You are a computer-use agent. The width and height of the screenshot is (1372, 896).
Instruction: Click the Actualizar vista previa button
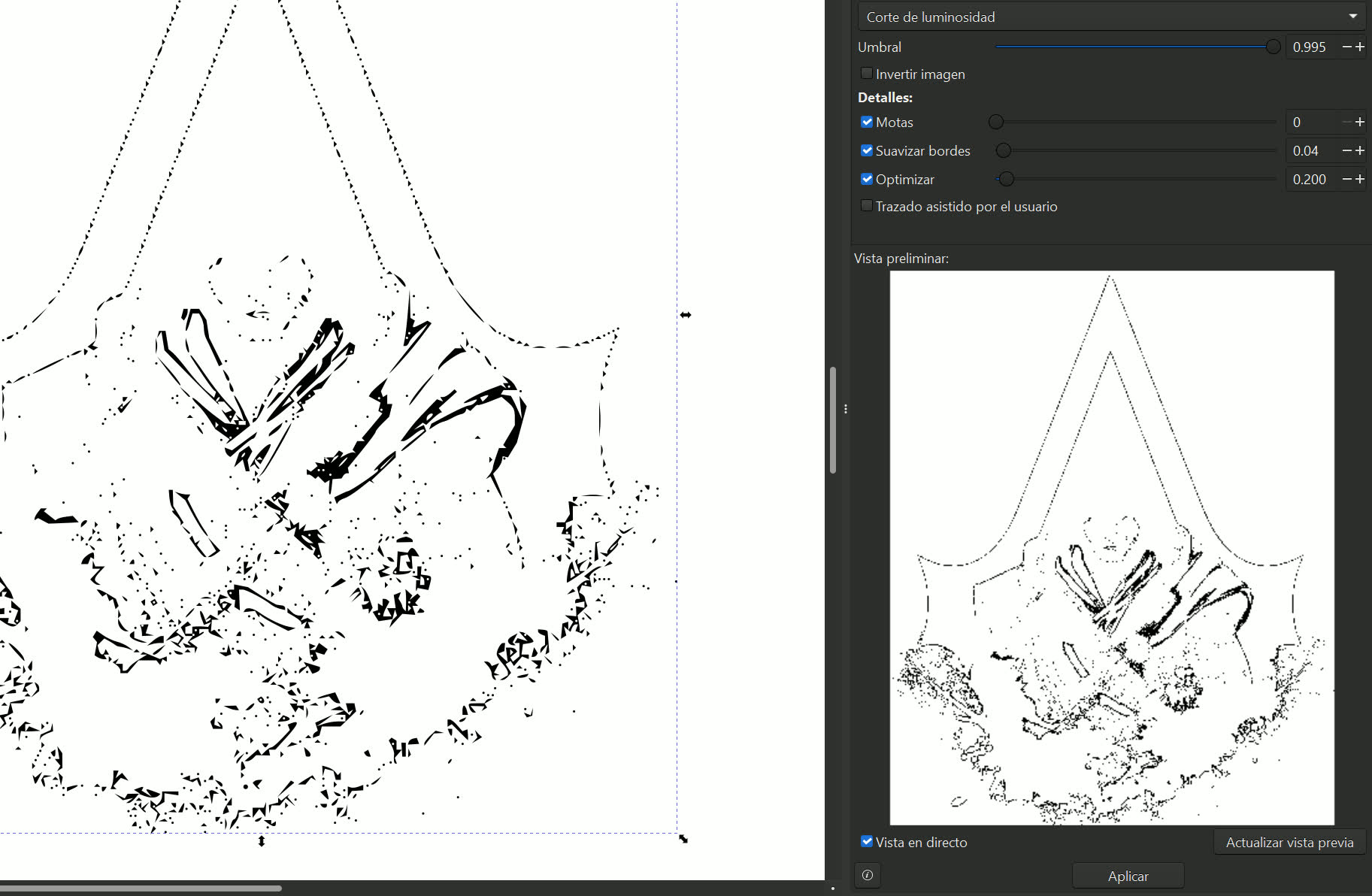(1289, 843)
